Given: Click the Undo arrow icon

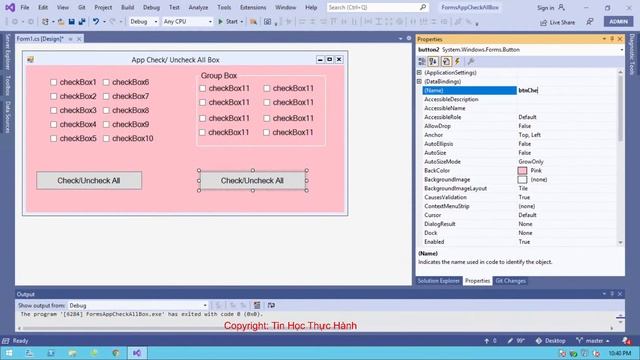Looking at the screenshot, I should click(96, 22).
